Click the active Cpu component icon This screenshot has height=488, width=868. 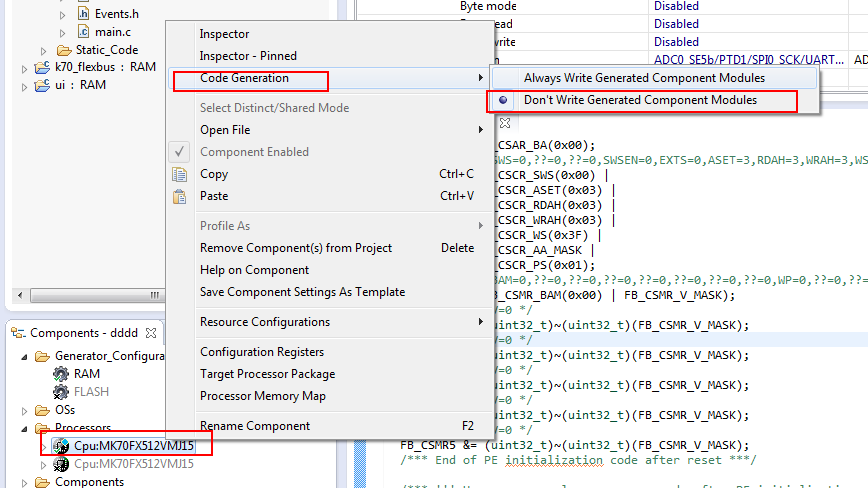point(61,445)
